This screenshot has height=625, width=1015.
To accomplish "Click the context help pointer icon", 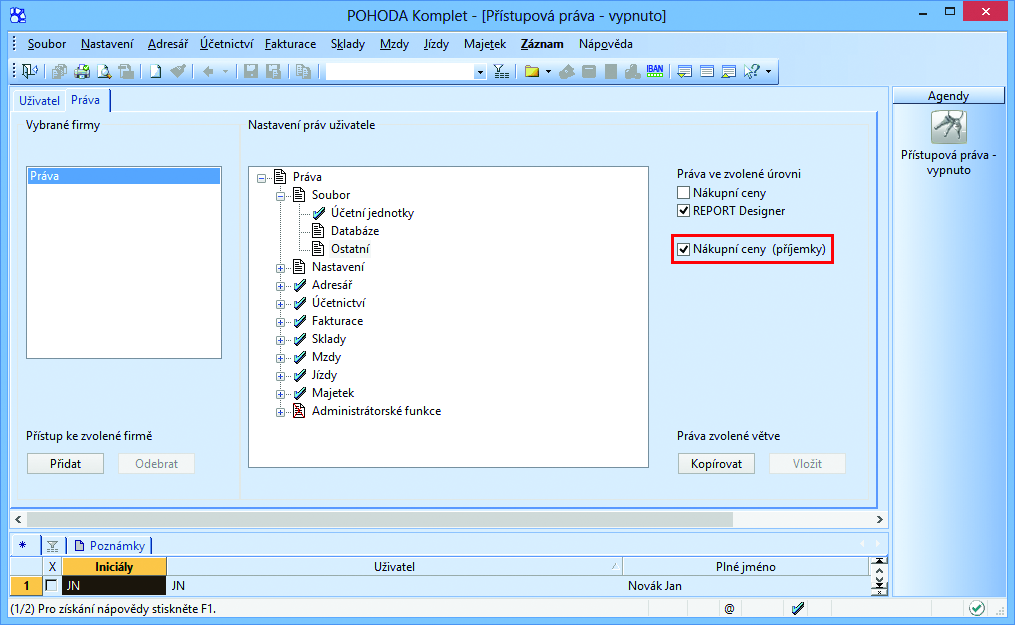I will pyautogui.click(x=751, y=71).
